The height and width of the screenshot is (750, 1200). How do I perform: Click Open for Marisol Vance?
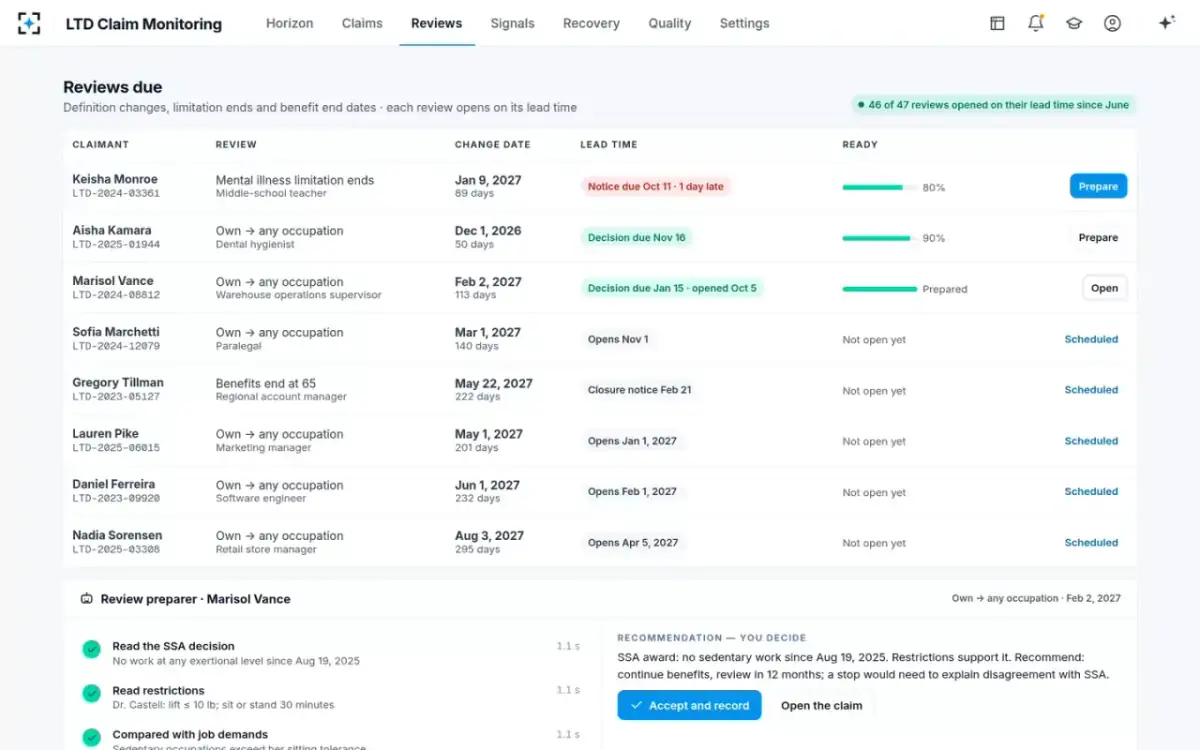(1104, 288)
